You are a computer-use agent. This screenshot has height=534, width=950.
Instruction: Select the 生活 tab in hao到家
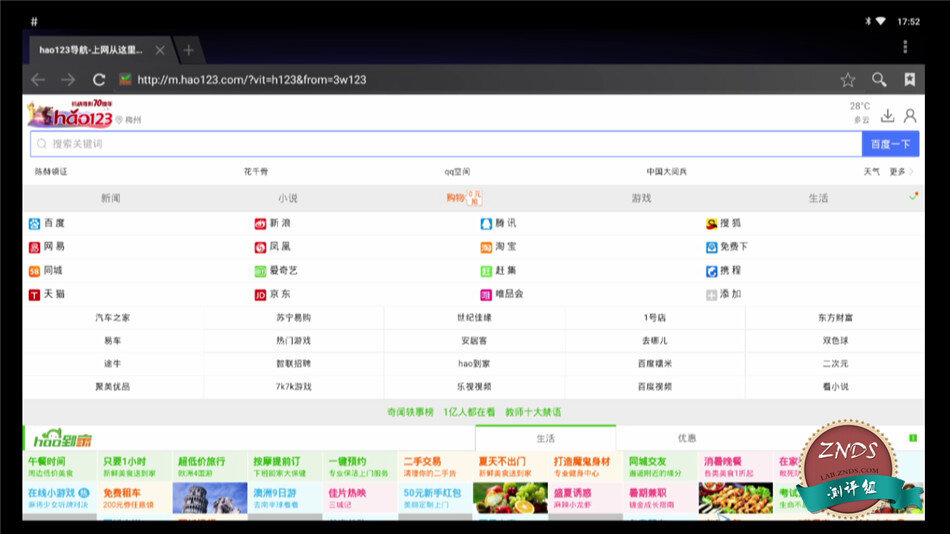click(x=545, y=438)
